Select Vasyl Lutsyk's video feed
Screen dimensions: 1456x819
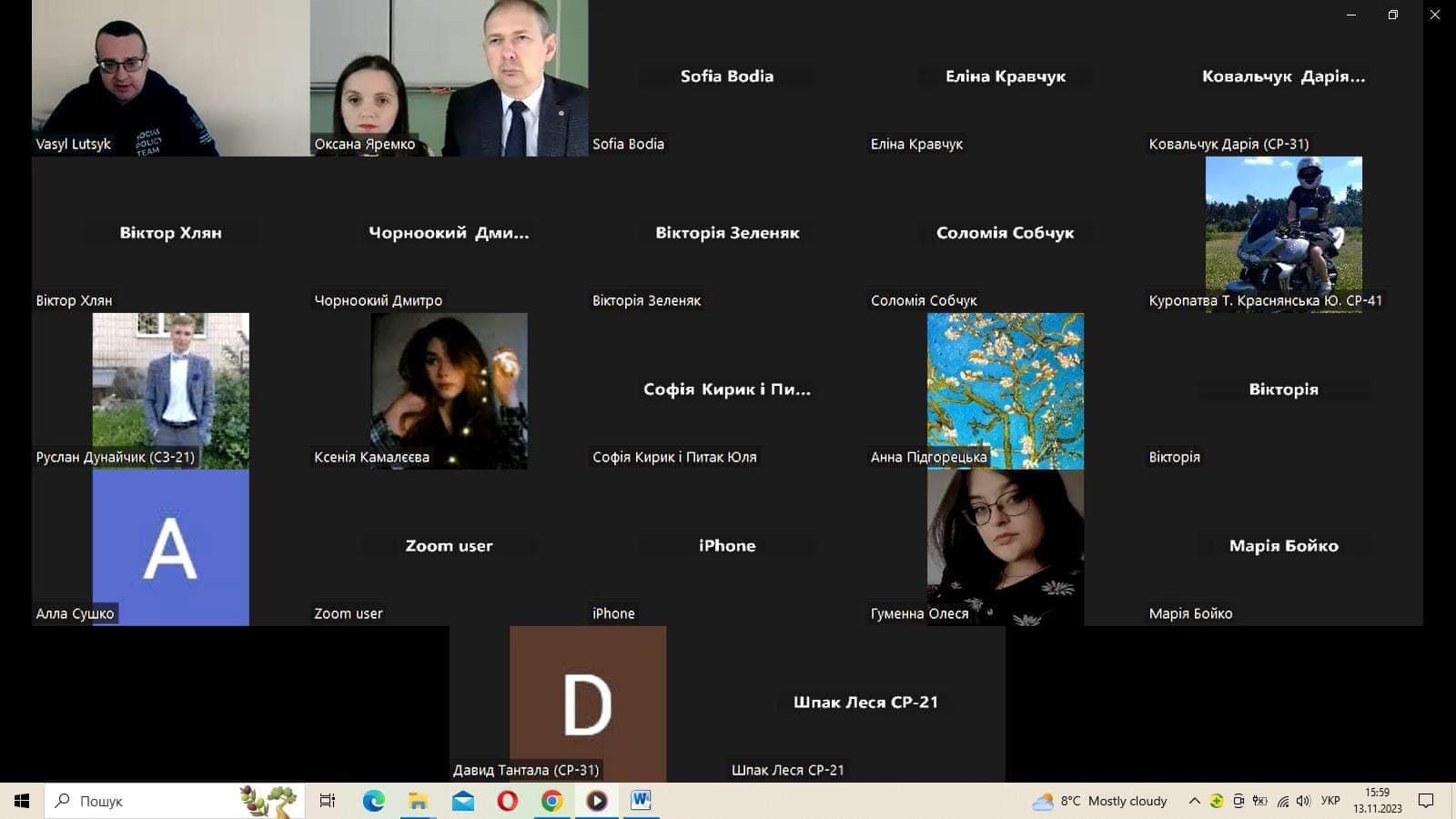(x=171, y=78)
